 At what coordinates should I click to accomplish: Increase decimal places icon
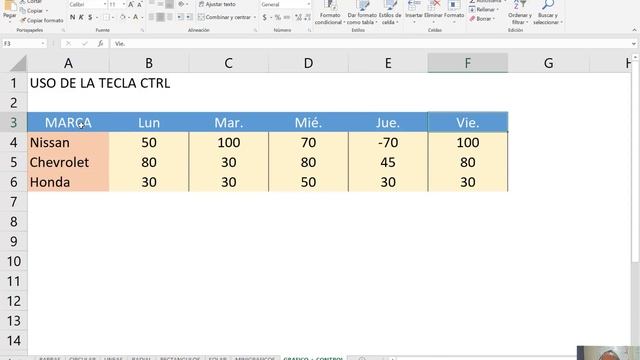(x=298, y=17)
